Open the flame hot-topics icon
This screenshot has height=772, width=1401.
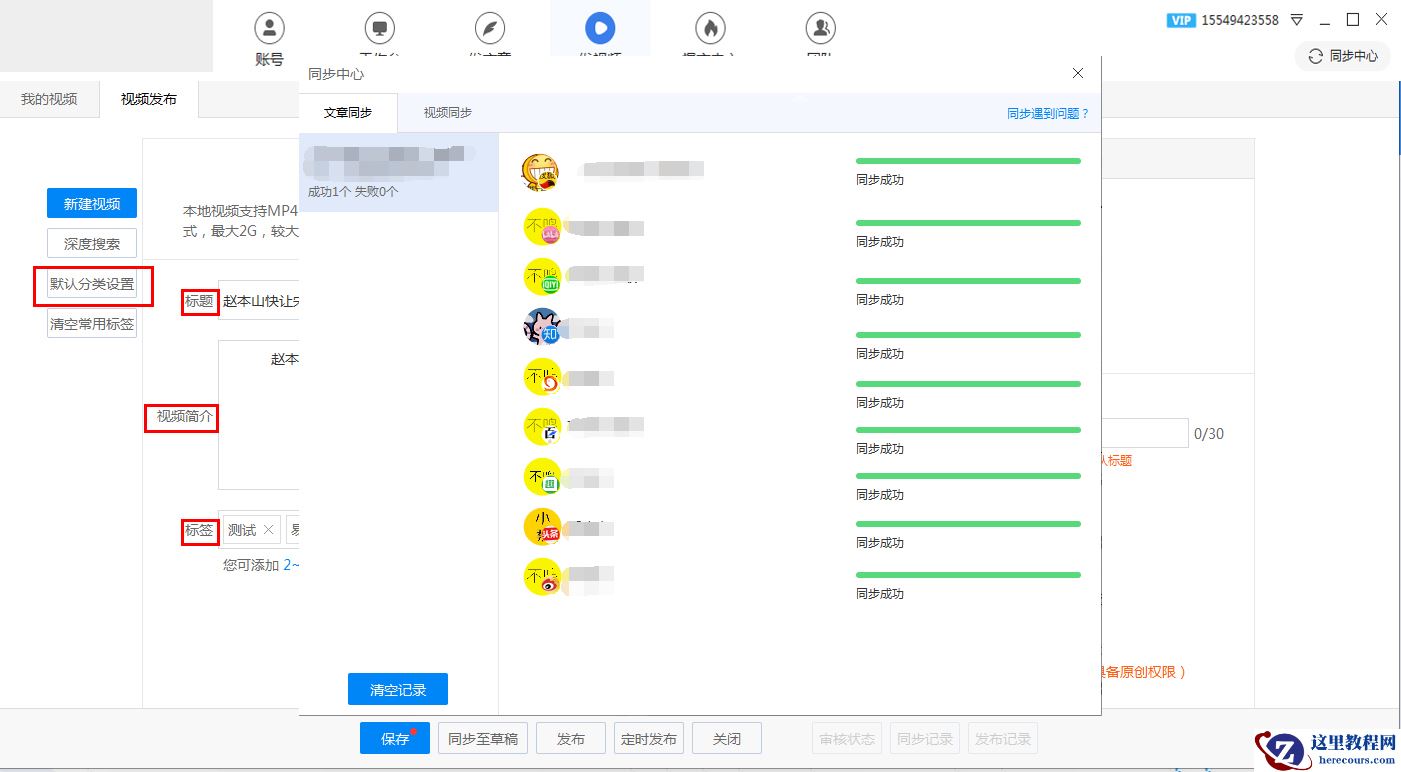pos(709,28)
